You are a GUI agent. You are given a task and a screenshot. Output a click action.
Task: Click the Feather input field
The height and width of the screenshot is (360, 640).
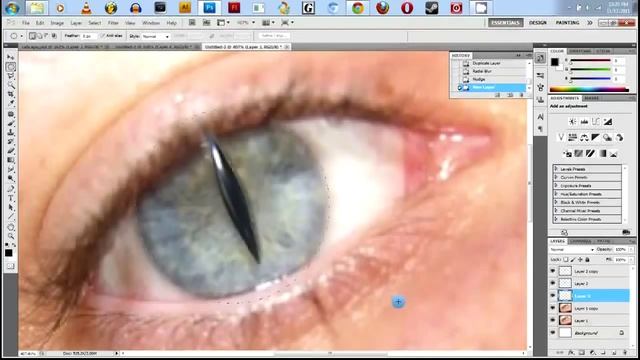tap(89, 36)
